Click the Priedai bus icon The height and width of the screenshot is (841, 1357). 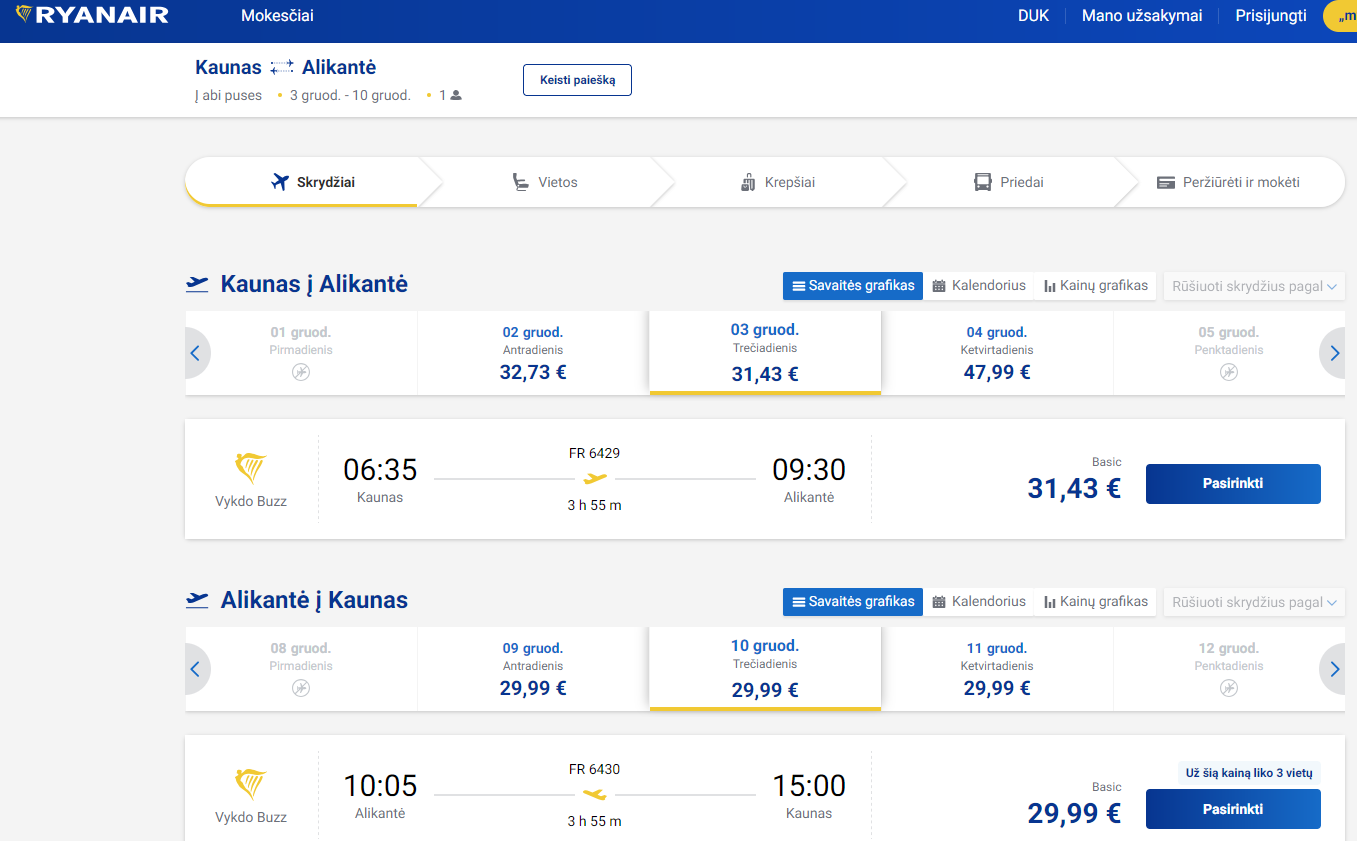(983, 182)
